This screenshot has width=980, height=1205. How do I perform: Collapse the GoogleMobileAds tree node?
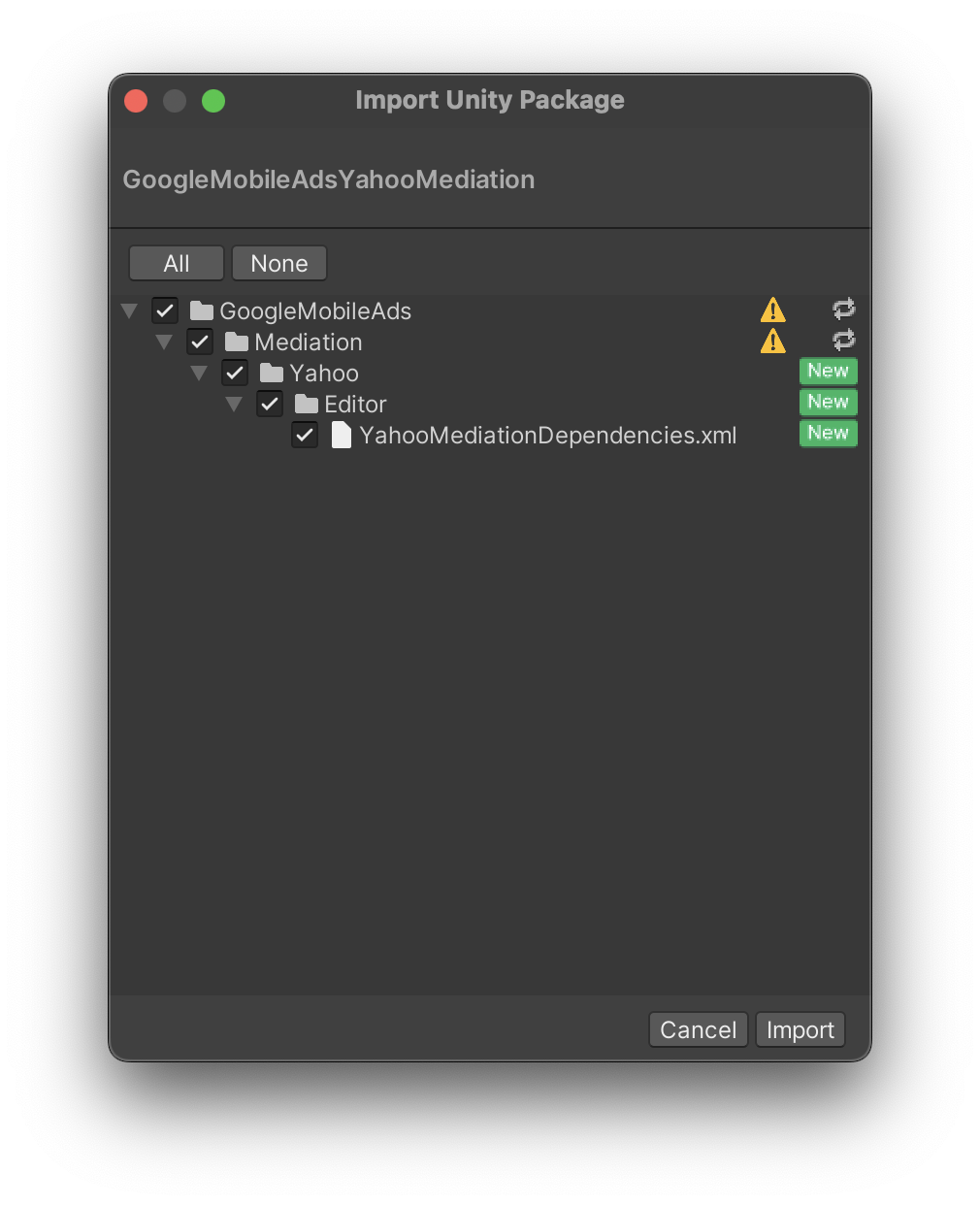(x=129, y=309)
